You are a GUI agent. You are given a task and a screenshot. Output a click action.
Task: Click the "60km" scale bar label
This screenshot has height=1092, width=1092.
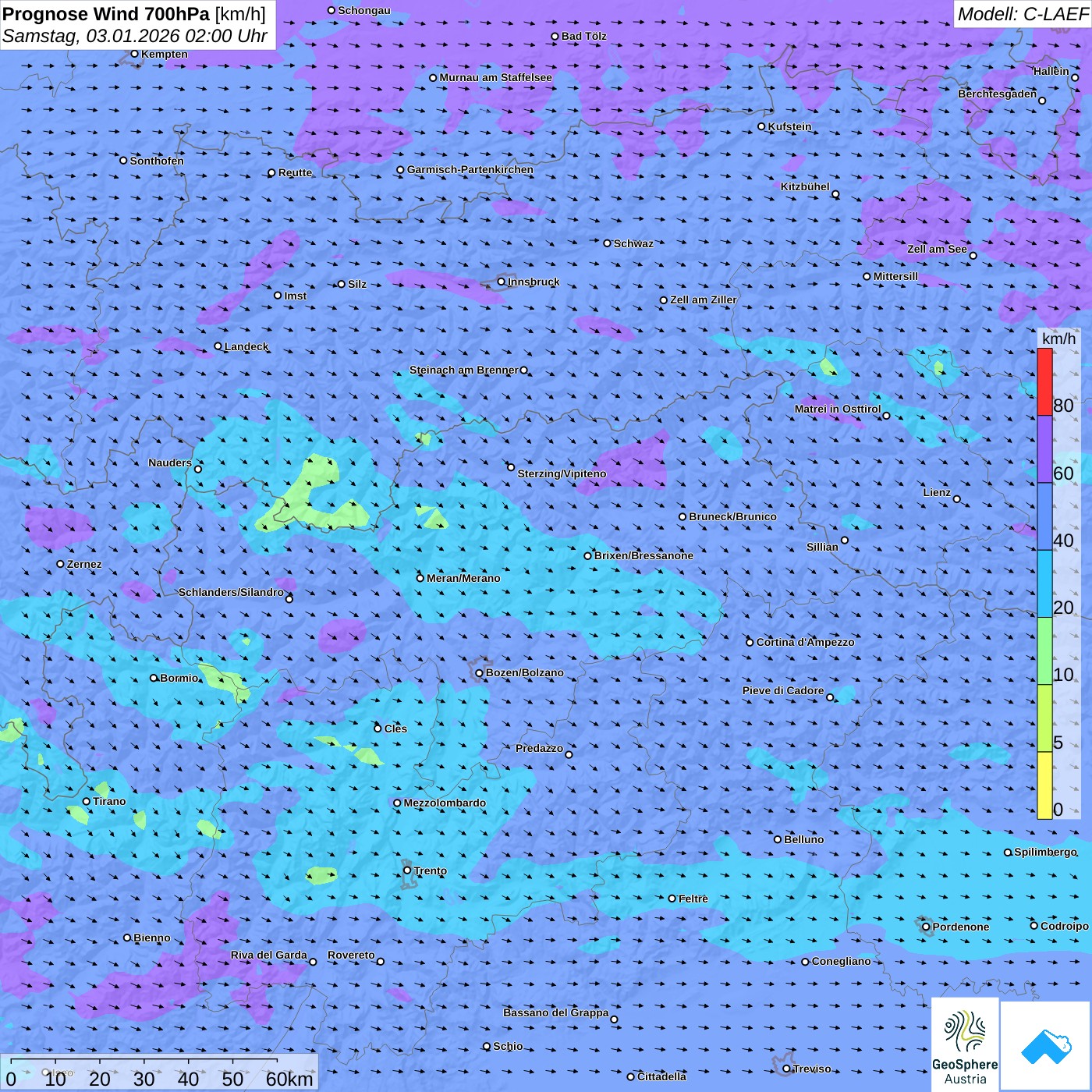coord(289,1079)
